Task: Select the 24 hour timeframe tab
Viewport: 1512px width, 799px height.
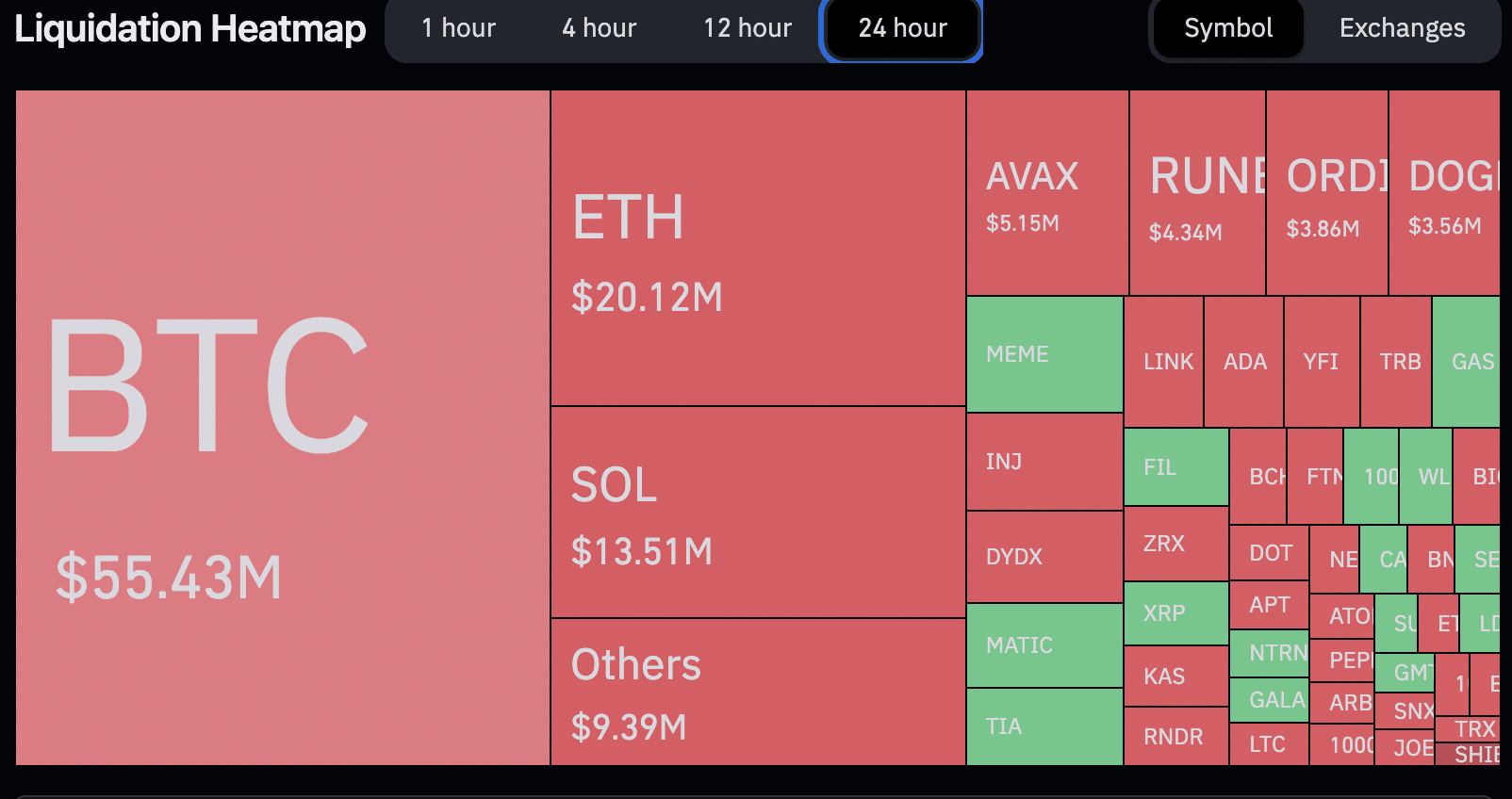Action: (902, 28)
